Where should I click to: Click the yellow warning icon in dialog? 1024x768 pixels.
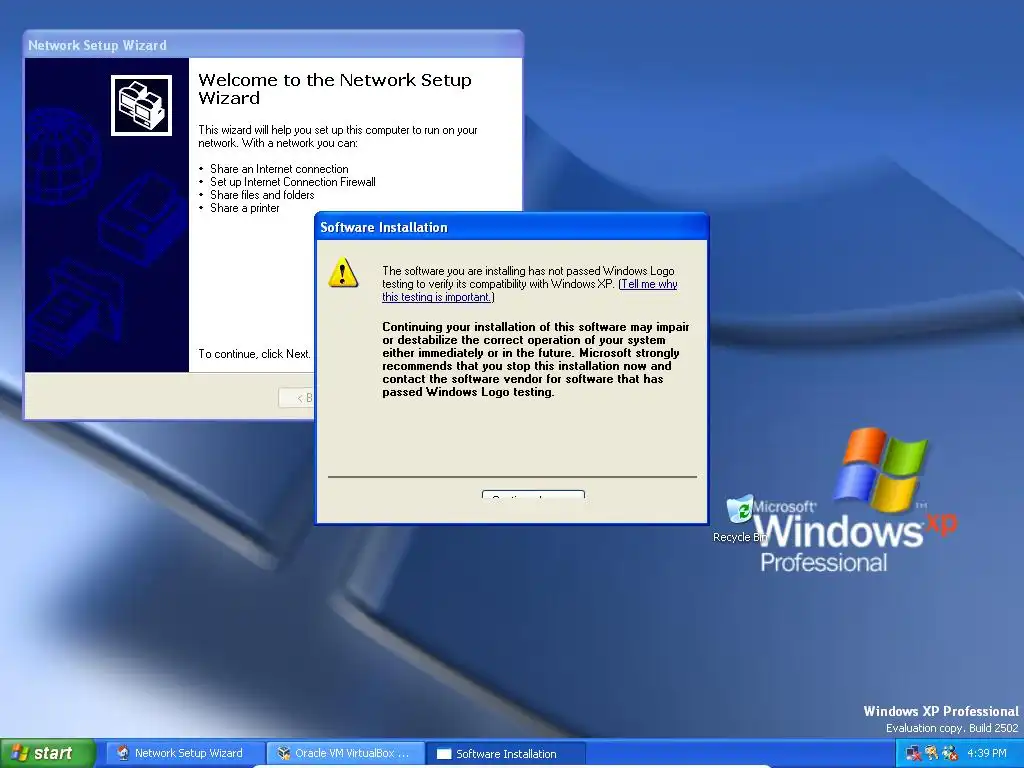(x=343, y=273)
